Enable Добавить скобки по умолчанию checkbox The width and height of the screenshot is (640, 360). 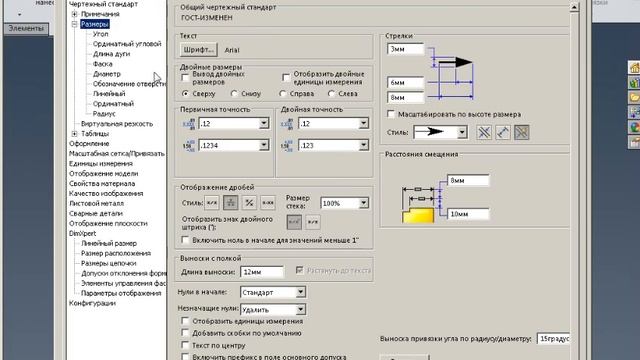[x=185, y=333]
